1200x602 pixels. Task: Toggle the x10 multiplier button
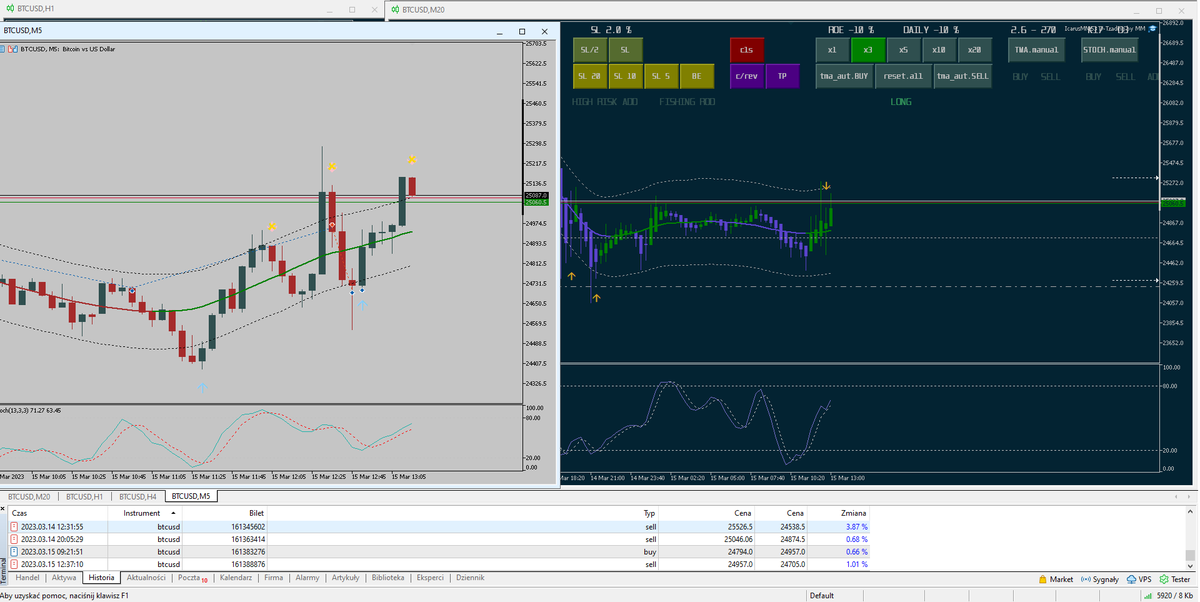click(x=938, y=49)
